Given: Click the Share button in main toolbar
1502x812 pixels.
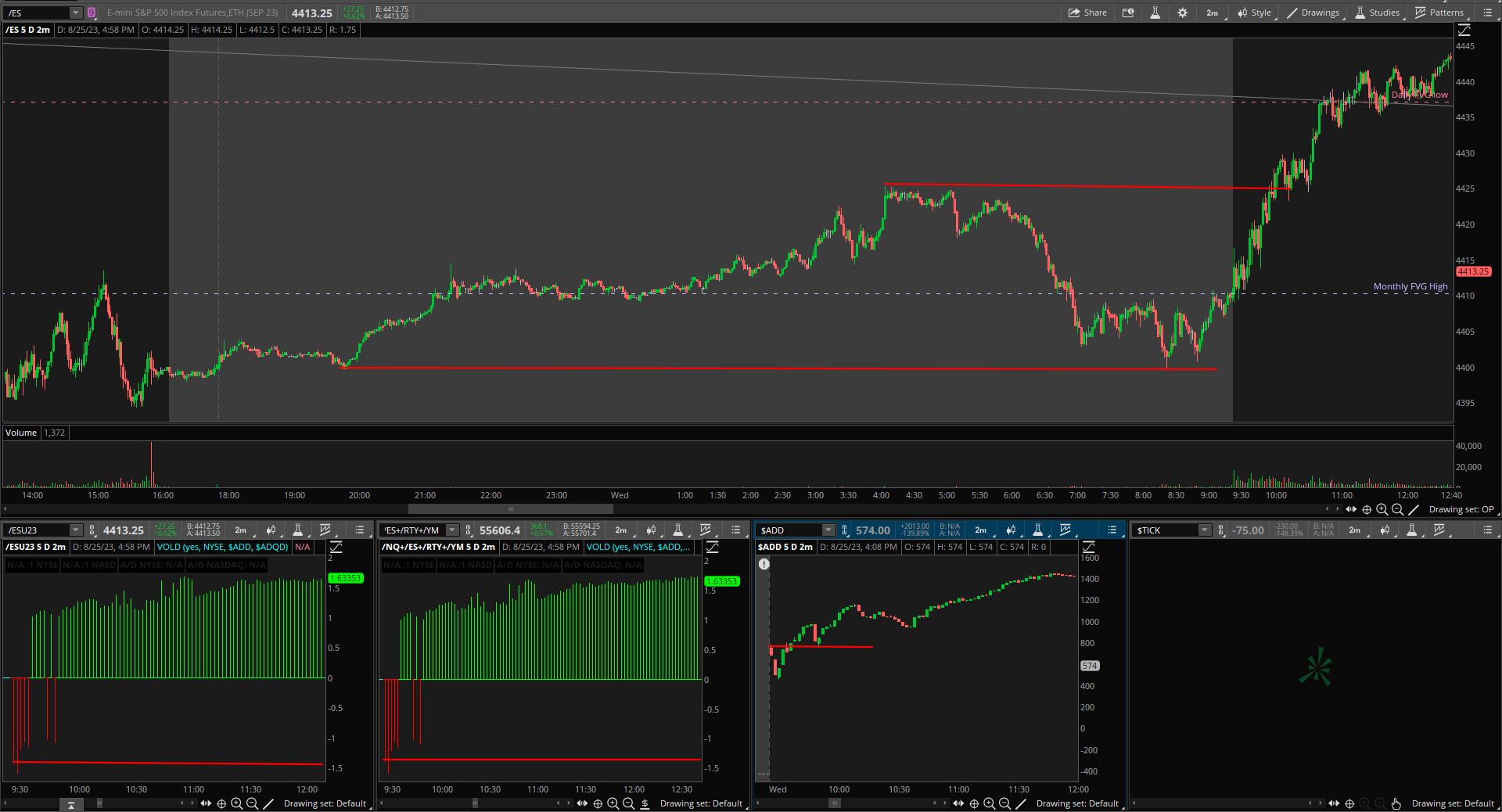Looking at the screenshot, I should click(1087, 13).
